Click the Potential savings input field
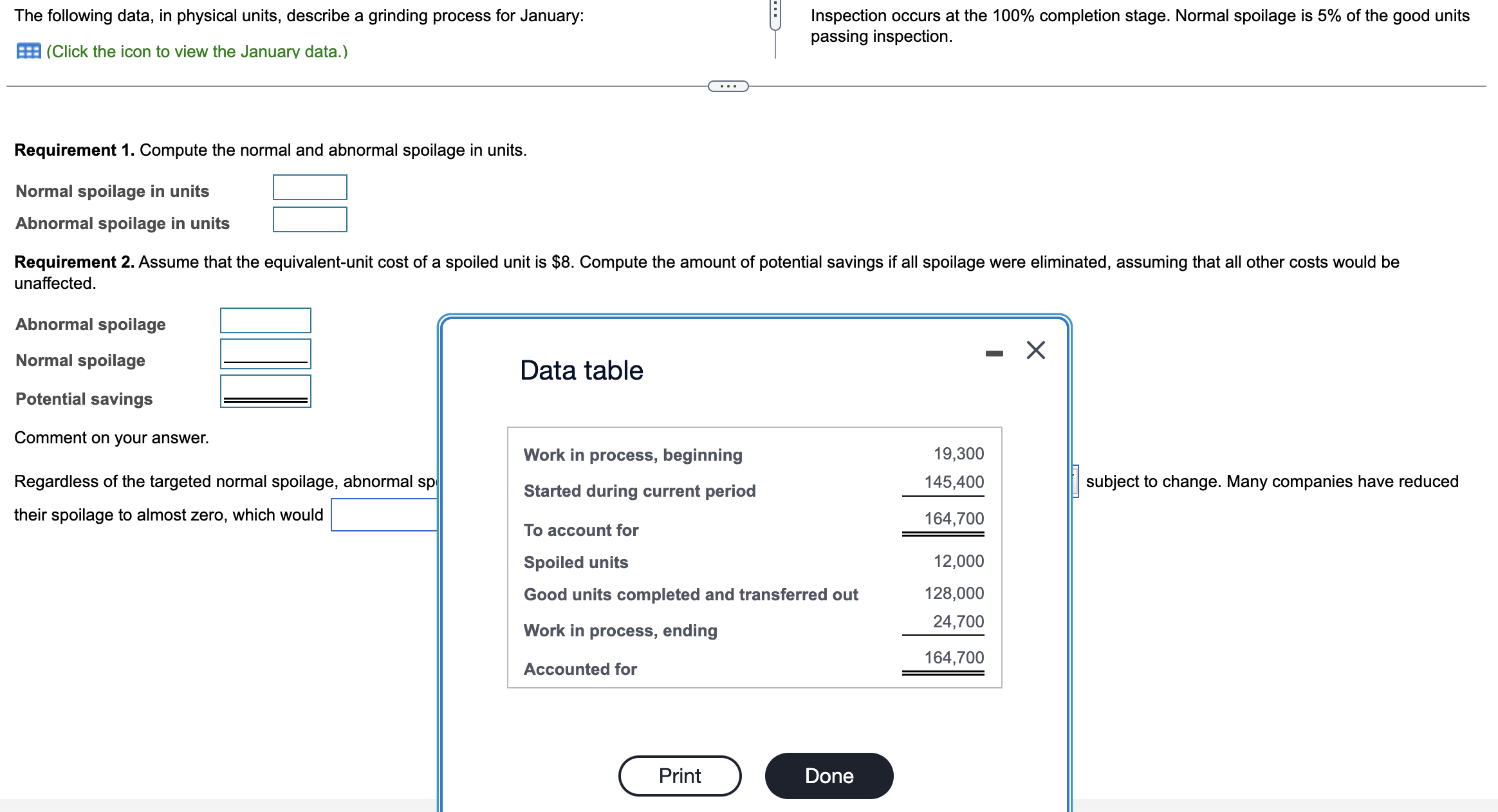The height and width of the screenshot is (812, 1498). pyautogui.click(x=264, y=391)
